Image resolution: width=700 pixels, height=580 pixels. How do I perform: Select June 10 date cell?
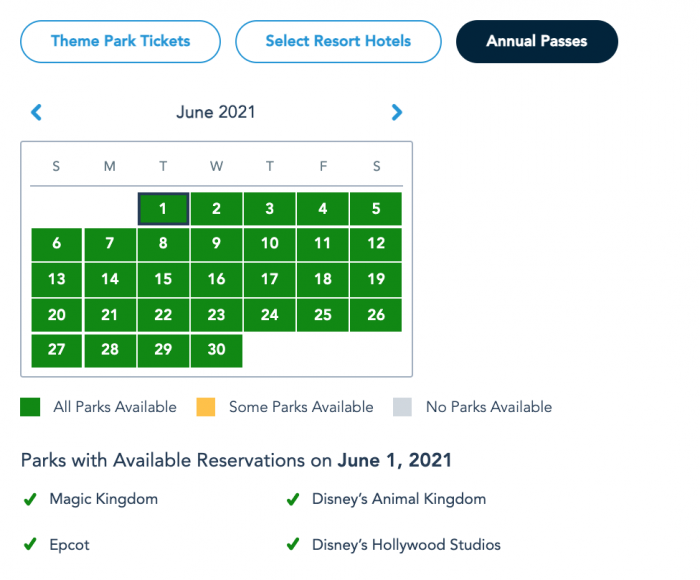click(270, 244)
